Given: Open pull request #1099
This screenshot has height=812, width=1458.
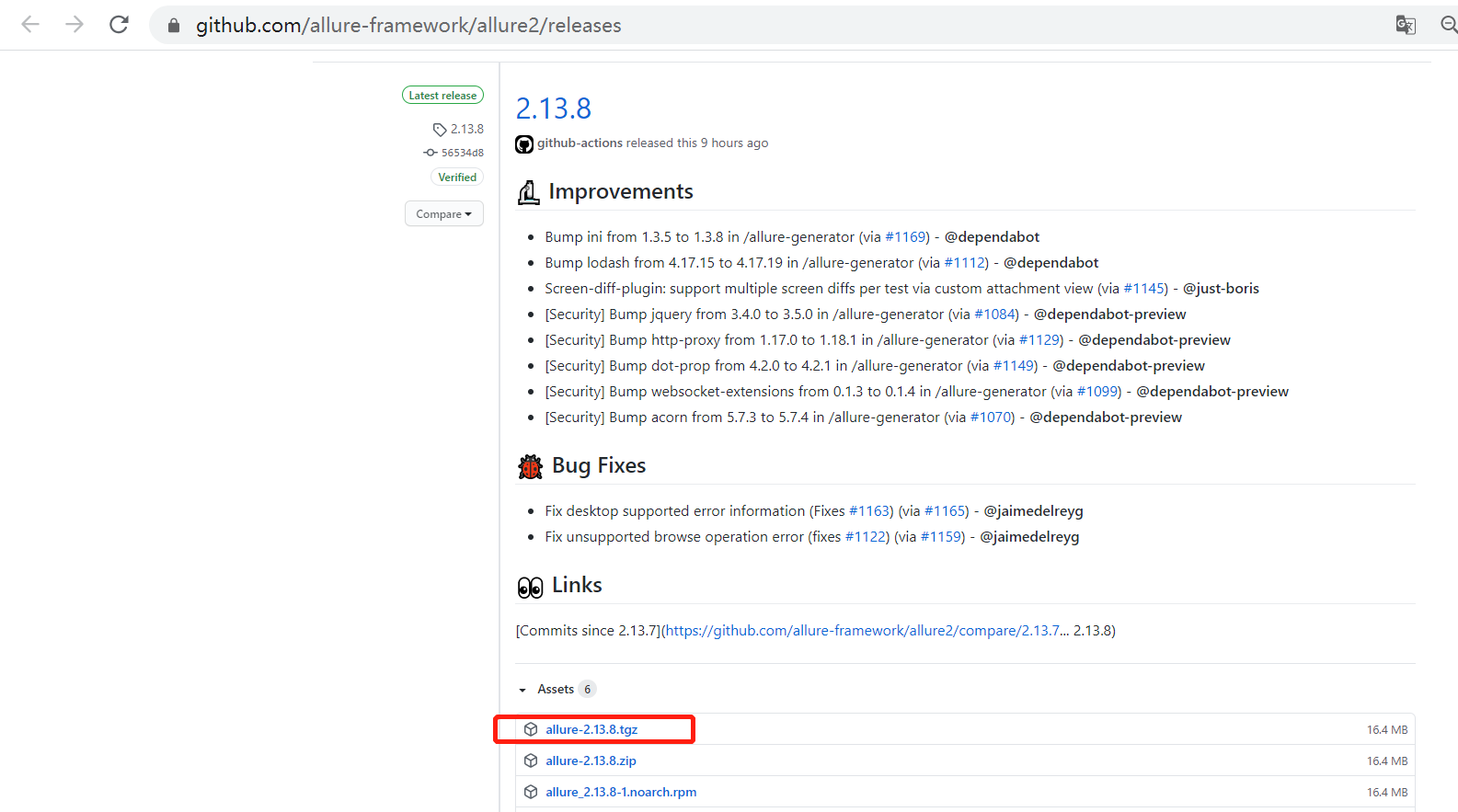Looking at the screenshot, I should tap(1098, 392).
